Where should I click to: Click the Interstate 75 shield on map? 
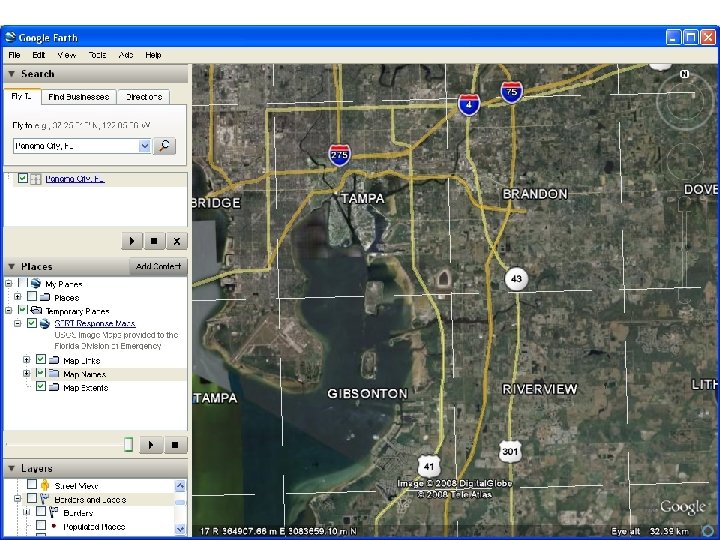[512, 92]
